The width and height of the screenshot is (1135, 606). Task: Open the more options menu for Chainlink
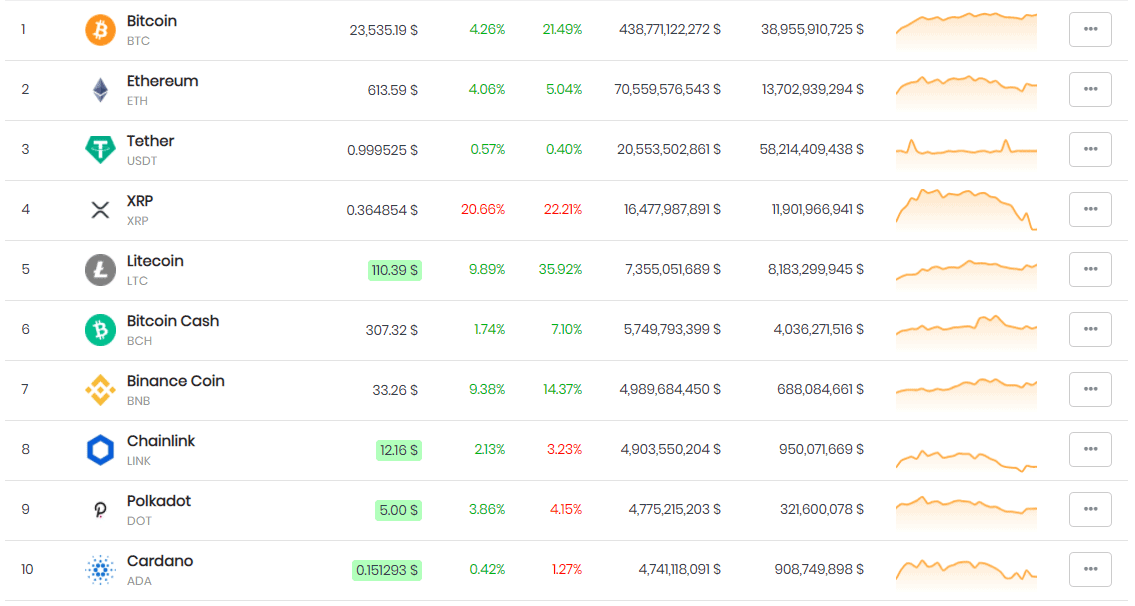coord(1090,450)
